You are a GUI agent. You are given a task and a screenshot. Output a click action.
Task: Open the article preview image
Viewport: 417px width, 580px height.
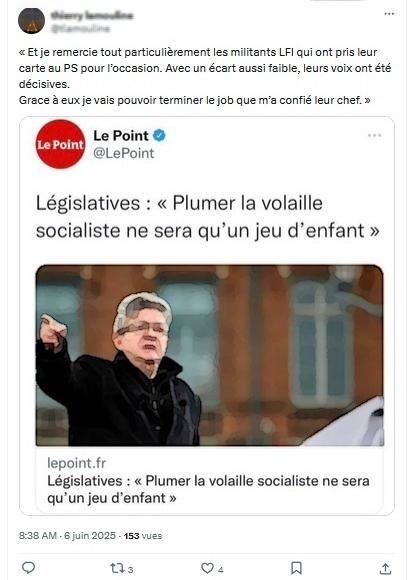[x=210, y=355]
